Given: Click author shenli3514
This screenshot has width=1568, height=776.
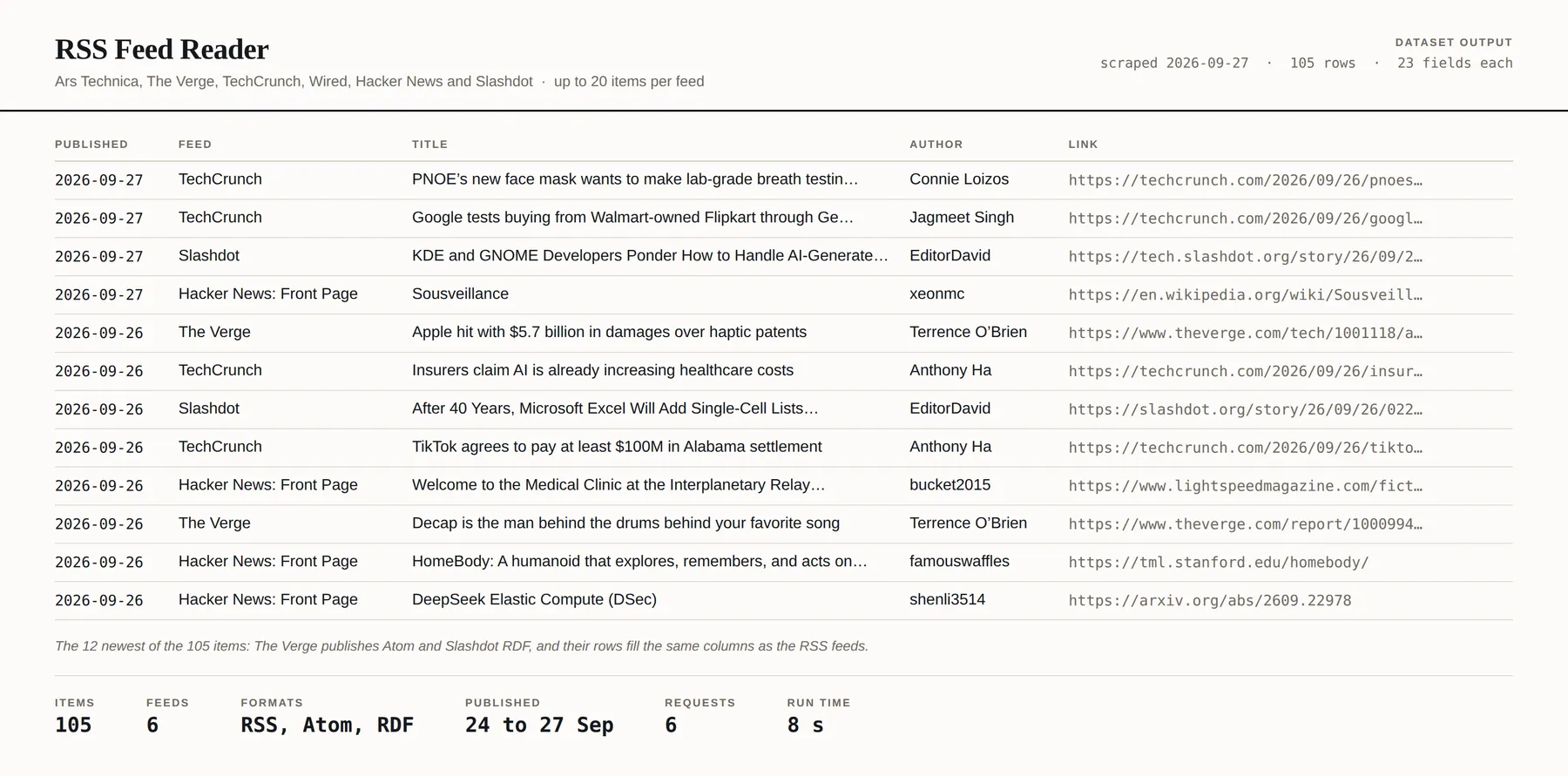Looking at the screenshot, I should pyautogui.click(x=947, y=600).
